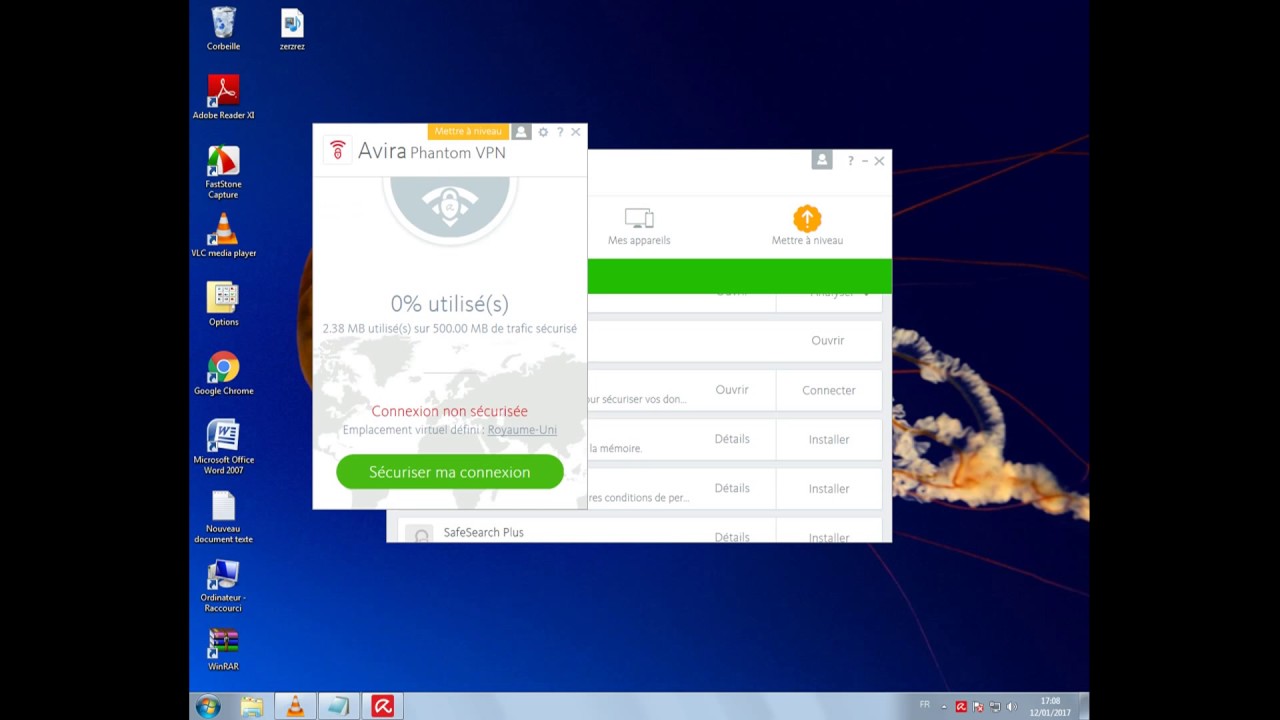Click Avira icon in system tray
The height and width of the screenshot is (720, 1280).
tap(961, 706)
